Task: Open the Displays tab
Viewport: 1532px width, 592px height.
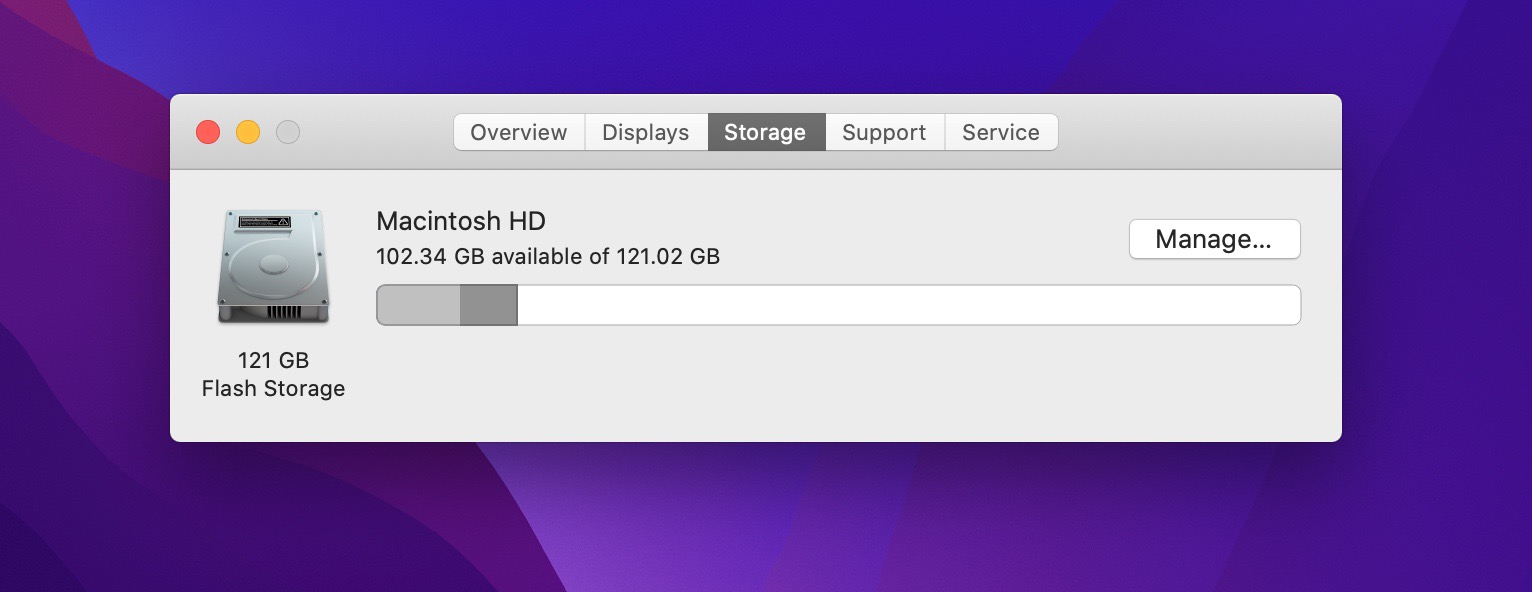Action: pyautogui.click(x=645, y=132)
